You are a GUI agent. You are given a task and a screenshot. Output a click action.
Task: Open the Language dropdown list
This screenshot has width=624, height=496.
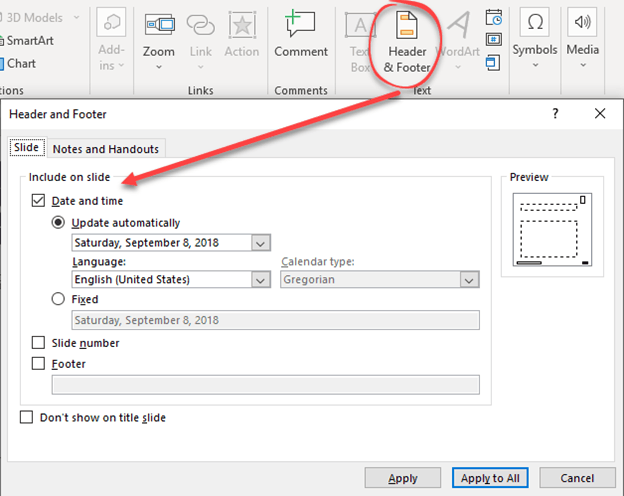261,280
